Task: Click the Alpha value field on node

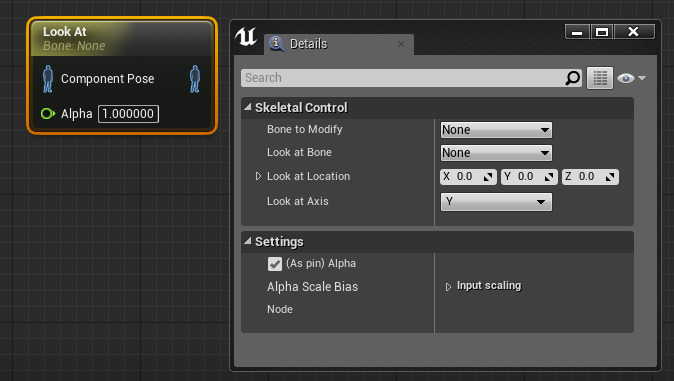Action: coord(129,114)
